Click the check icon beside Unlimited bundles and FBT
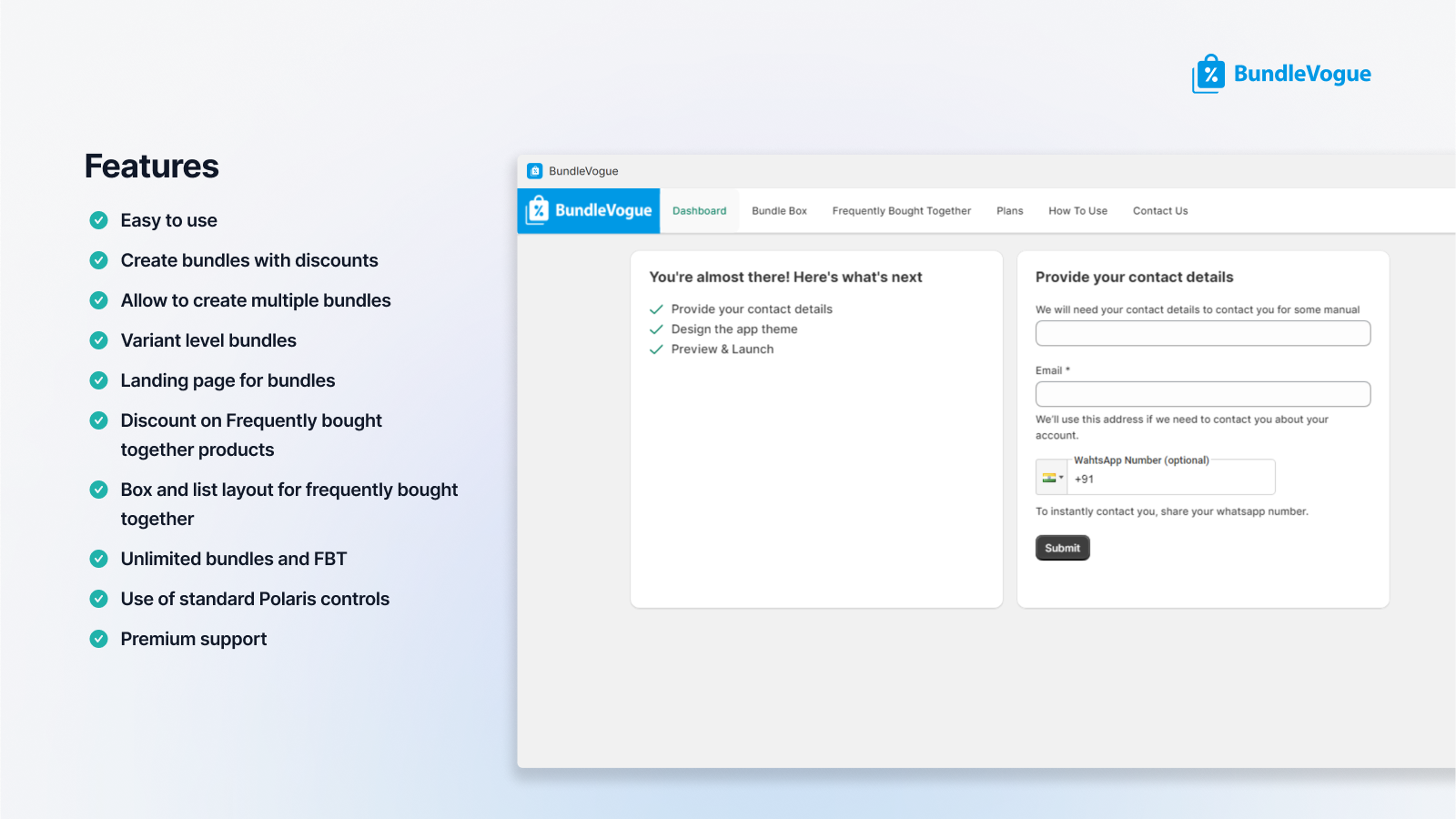The height and width of the screenshot is (819, 1456). pyautogui.click(x=99, y=559)
